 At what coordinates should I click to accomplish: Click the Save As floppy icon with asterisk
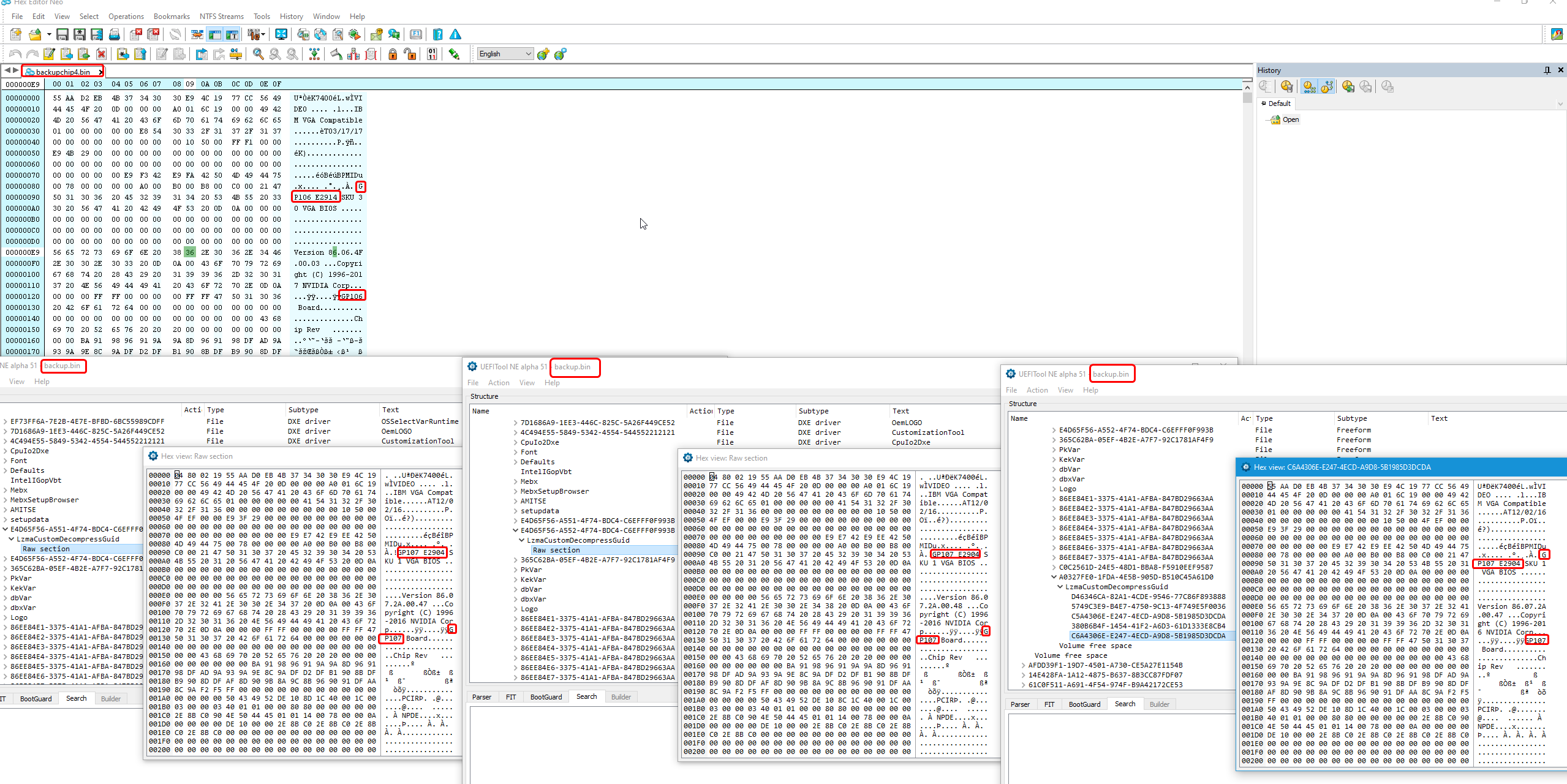coord(80,34)
